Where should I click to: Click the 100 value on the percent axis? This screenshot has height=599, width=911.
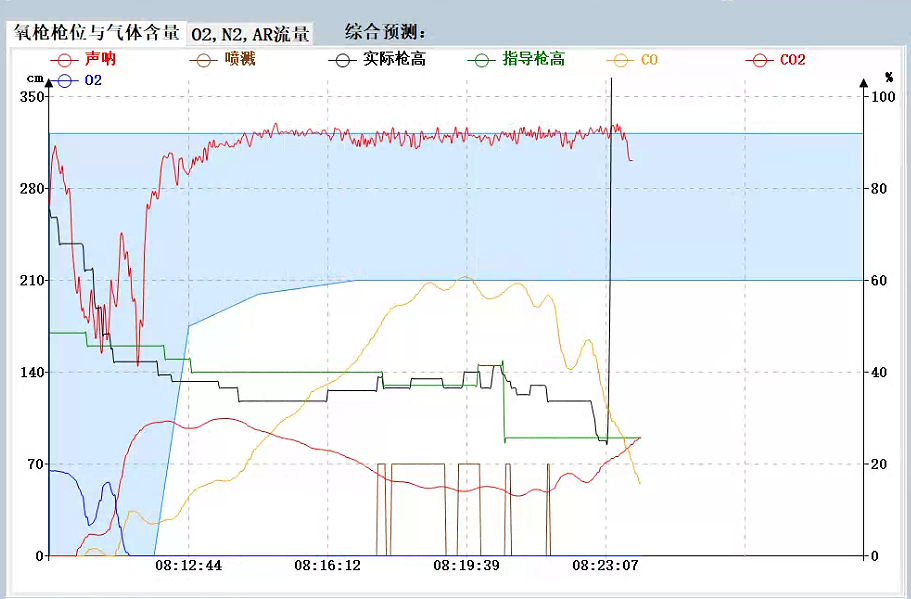[883, 96]
